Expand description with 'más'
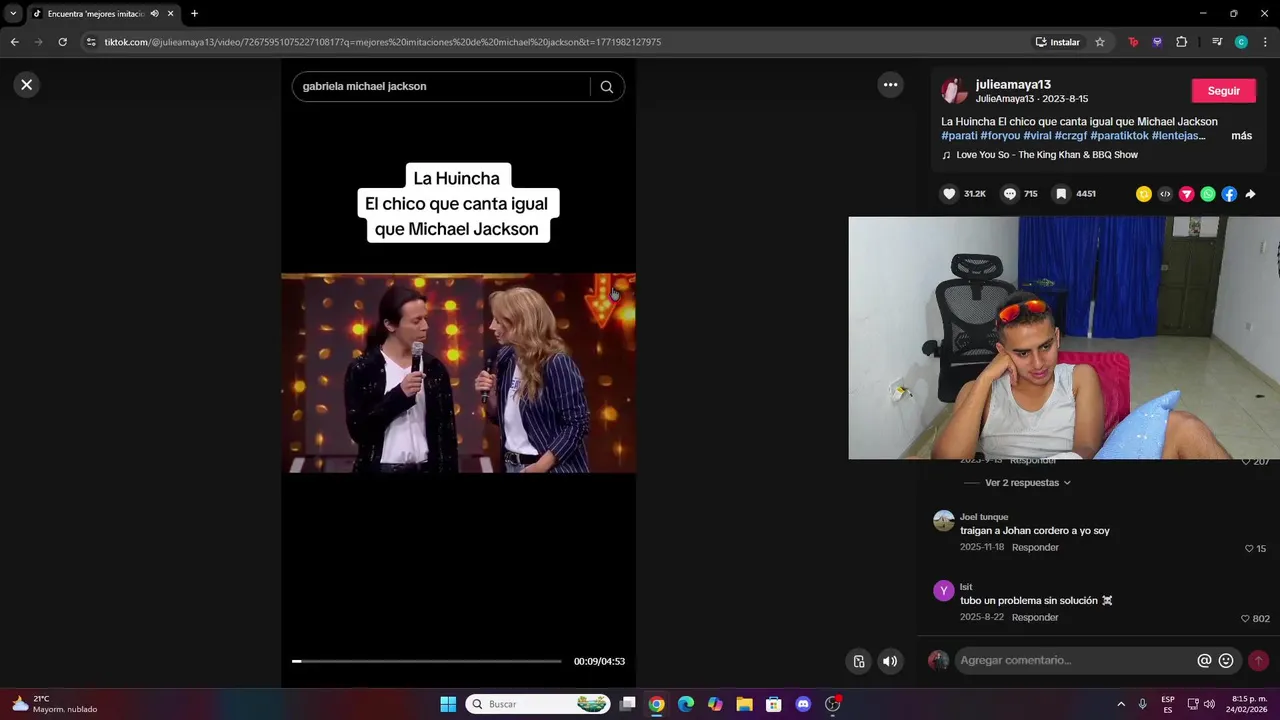This screenshot has height=720, width=1280. tap(1241, 136)
